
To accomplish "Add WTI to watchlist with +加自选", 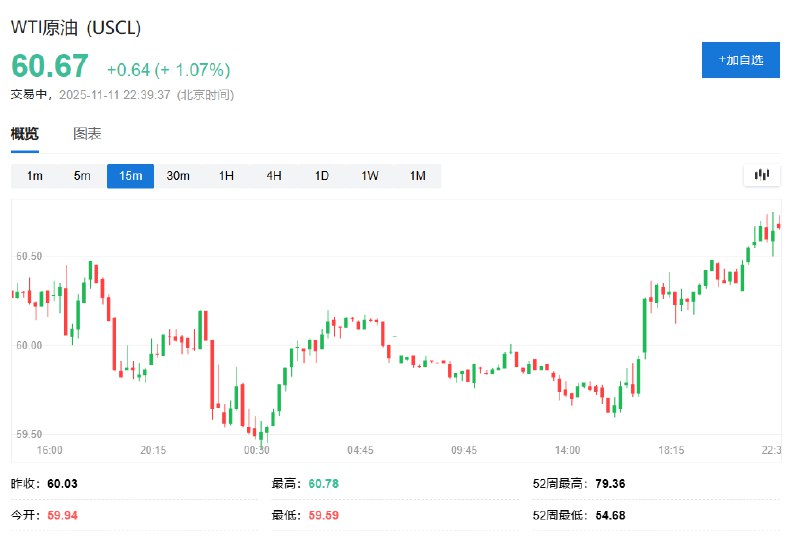I will click(x=740, y=60).
